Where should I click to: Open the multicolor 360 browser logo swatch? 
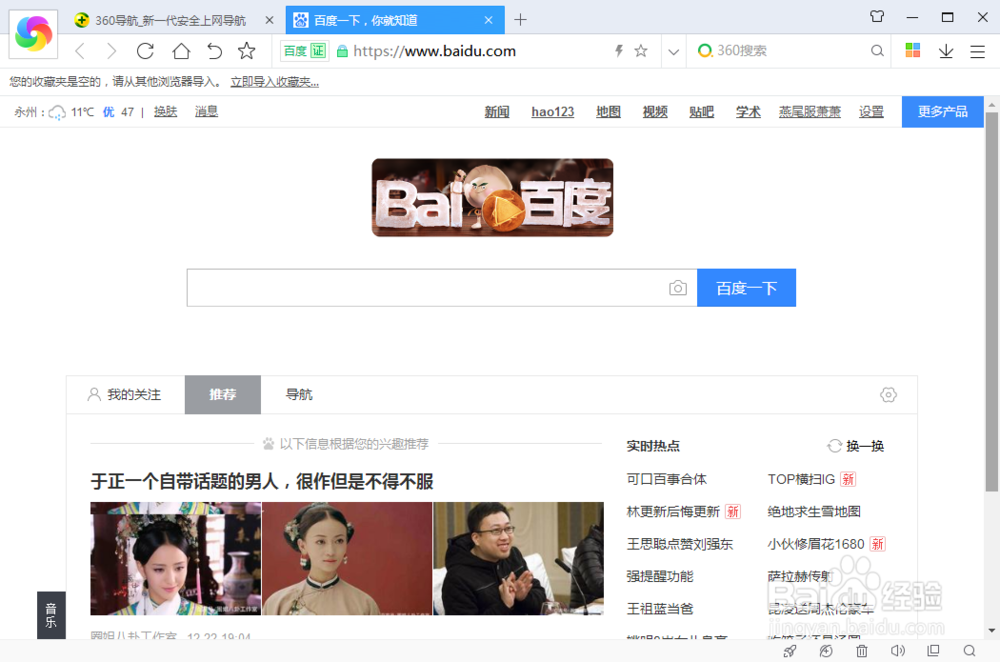click(x=33, y=33)
